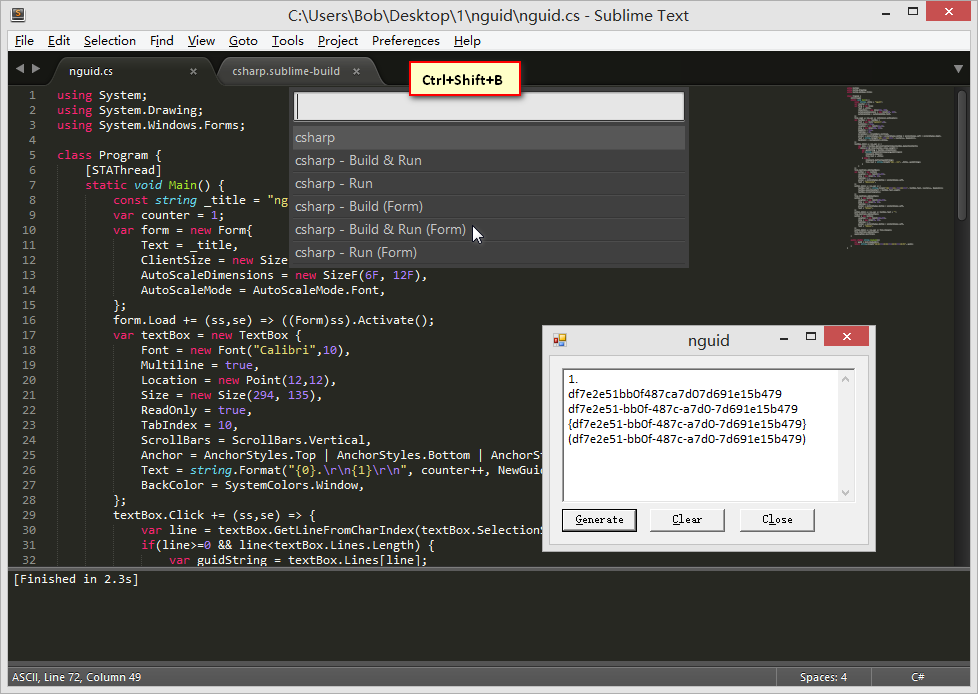
Task: Choose csharp - Build (Form)
Action: click(x=489, y=206)
